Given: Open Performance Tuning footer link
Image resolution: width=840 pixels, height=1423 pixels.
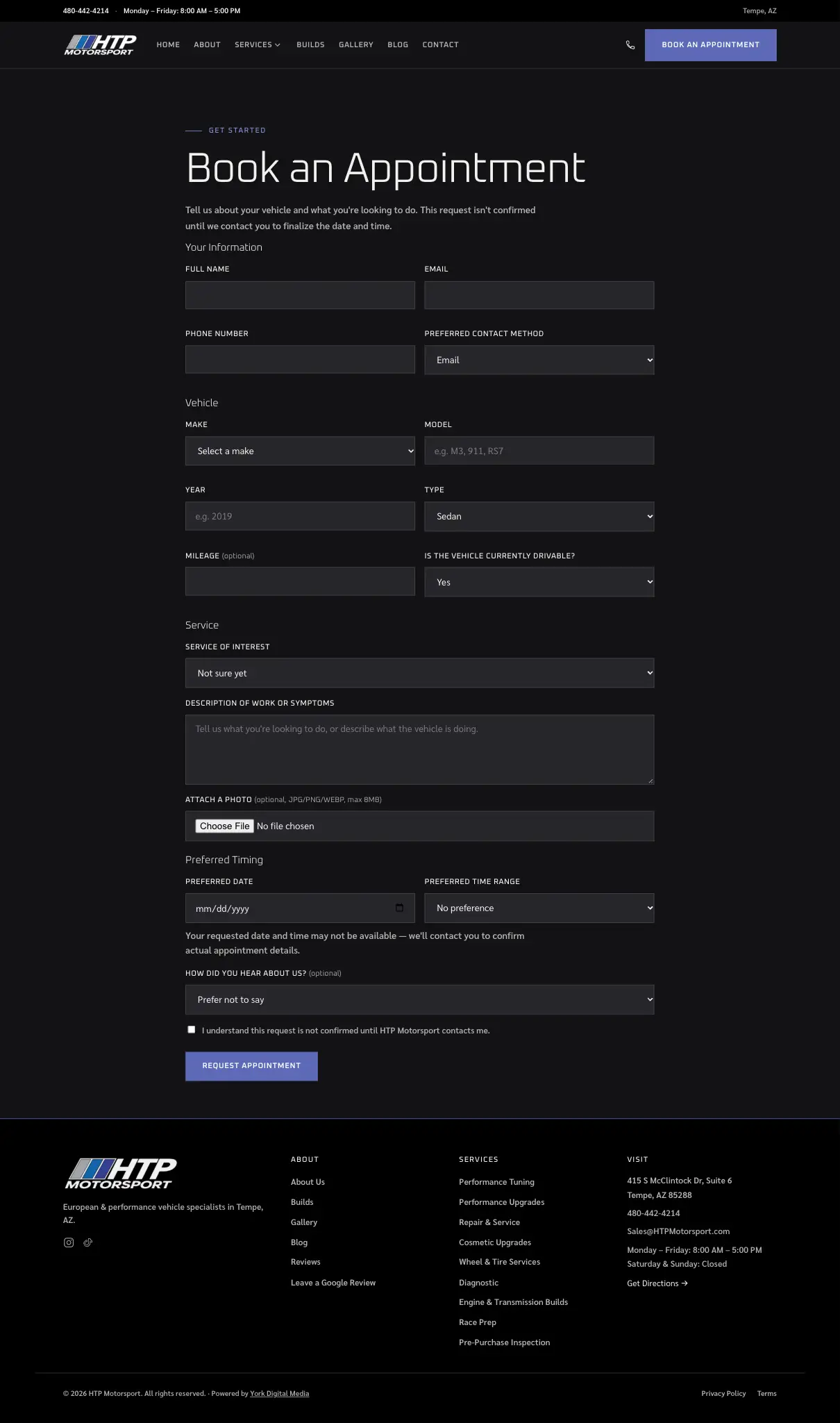Looking at the screenshot, I should pos(496,1182).
